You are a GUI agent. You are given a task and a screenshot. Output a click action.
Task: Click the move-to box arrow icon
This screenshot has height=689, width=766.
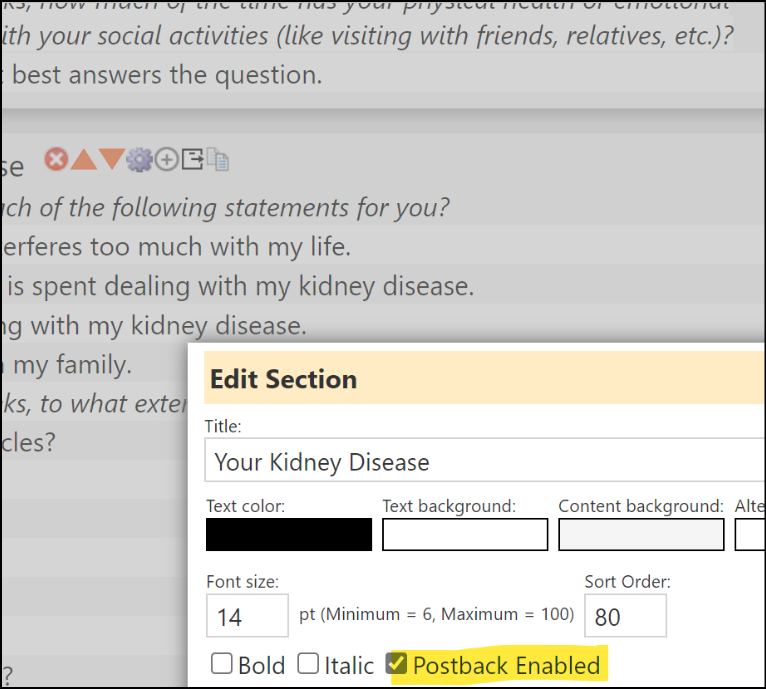click(192, 159)
